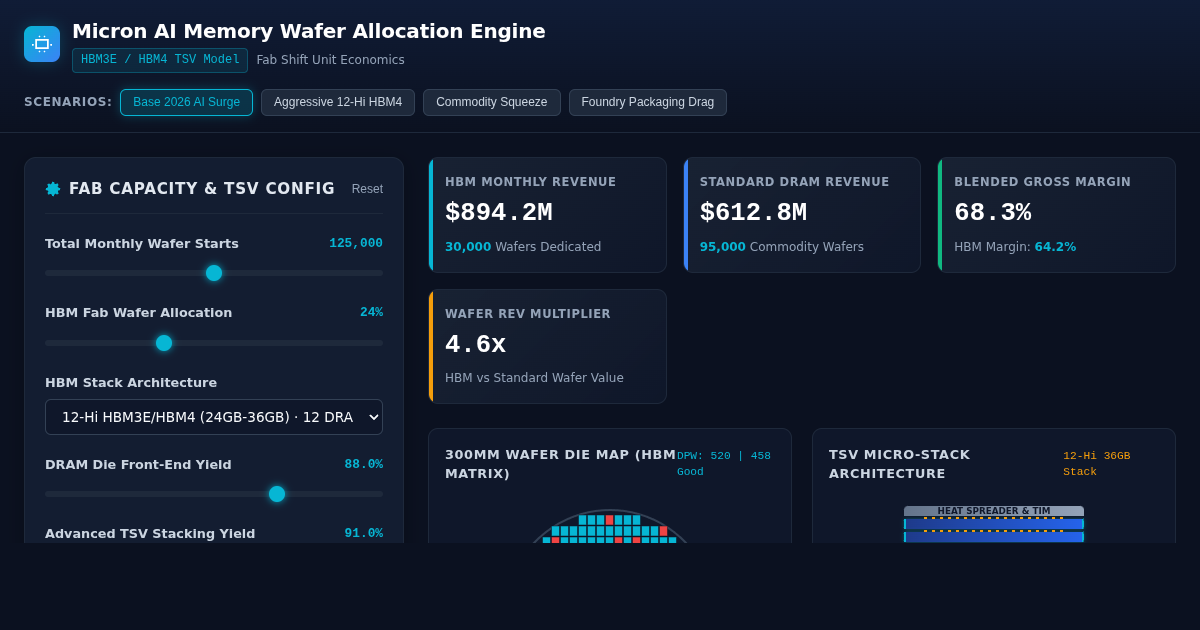This screenshot has width=1200, height=630.
Task: Click the 88.0% front-end yield value
Action: point(364,464)
